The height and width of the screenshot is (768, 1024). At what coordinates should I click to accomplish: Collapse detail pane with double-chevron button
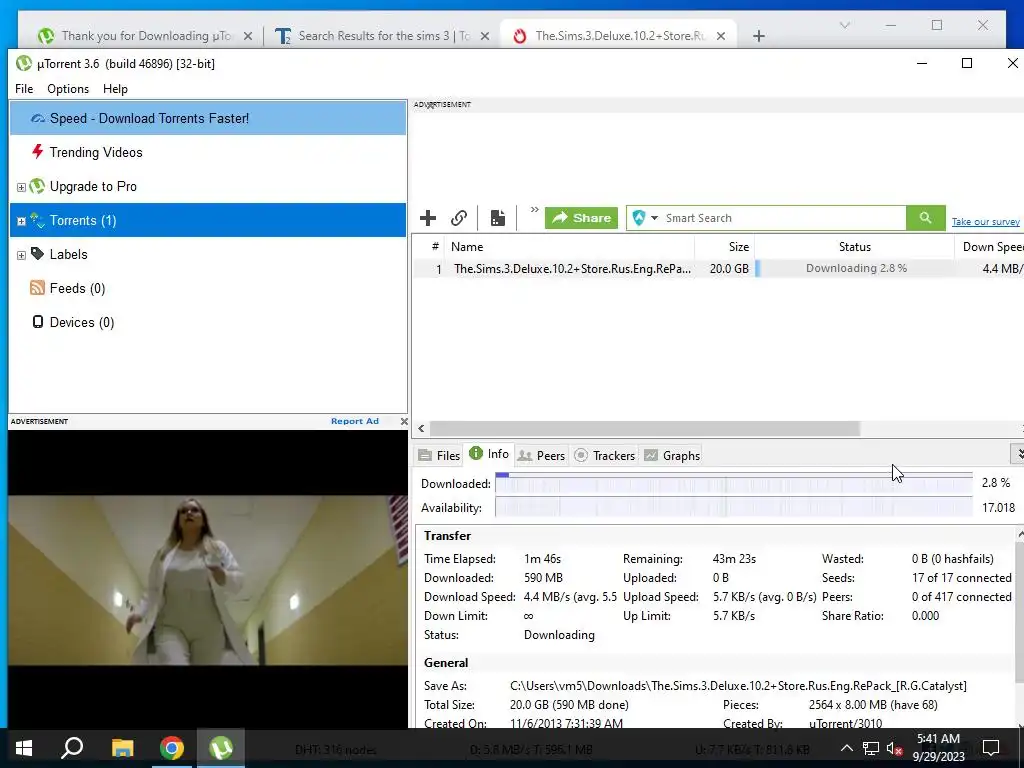1018,454
